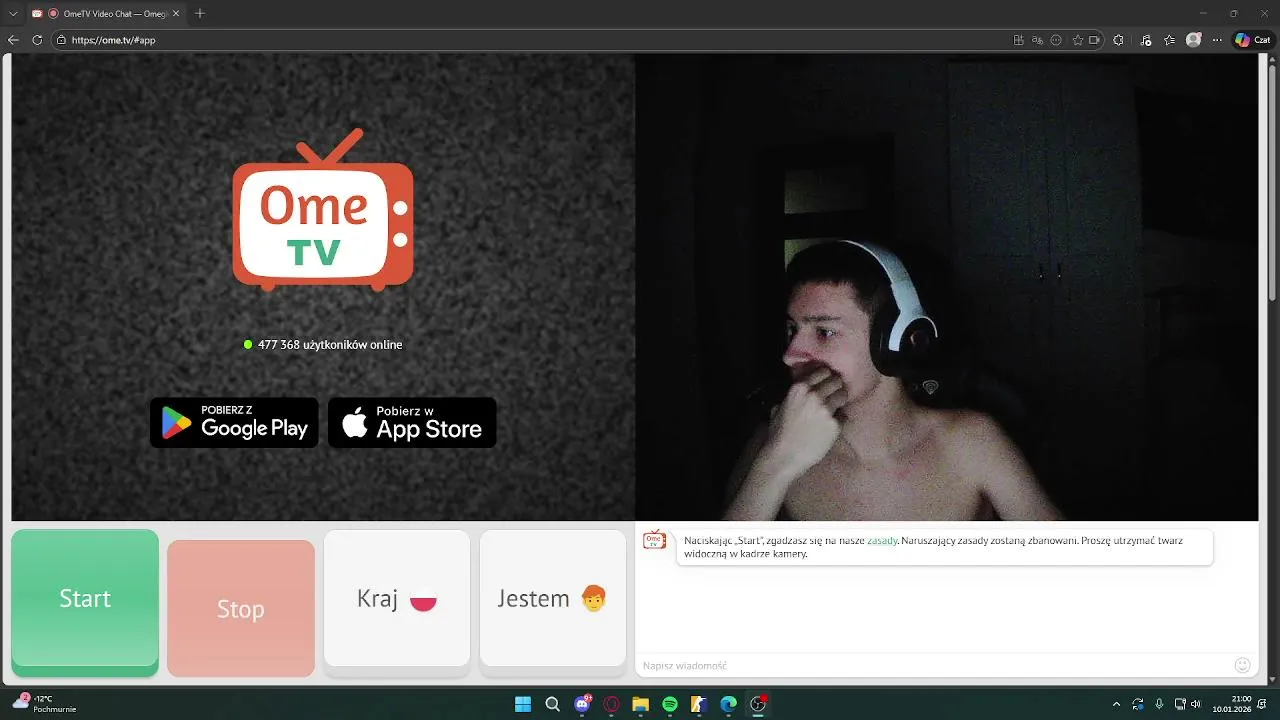Add this page to favorites
Image resolution: width=1280 pixels, height=720 pixels.
tap(1078, 40)
